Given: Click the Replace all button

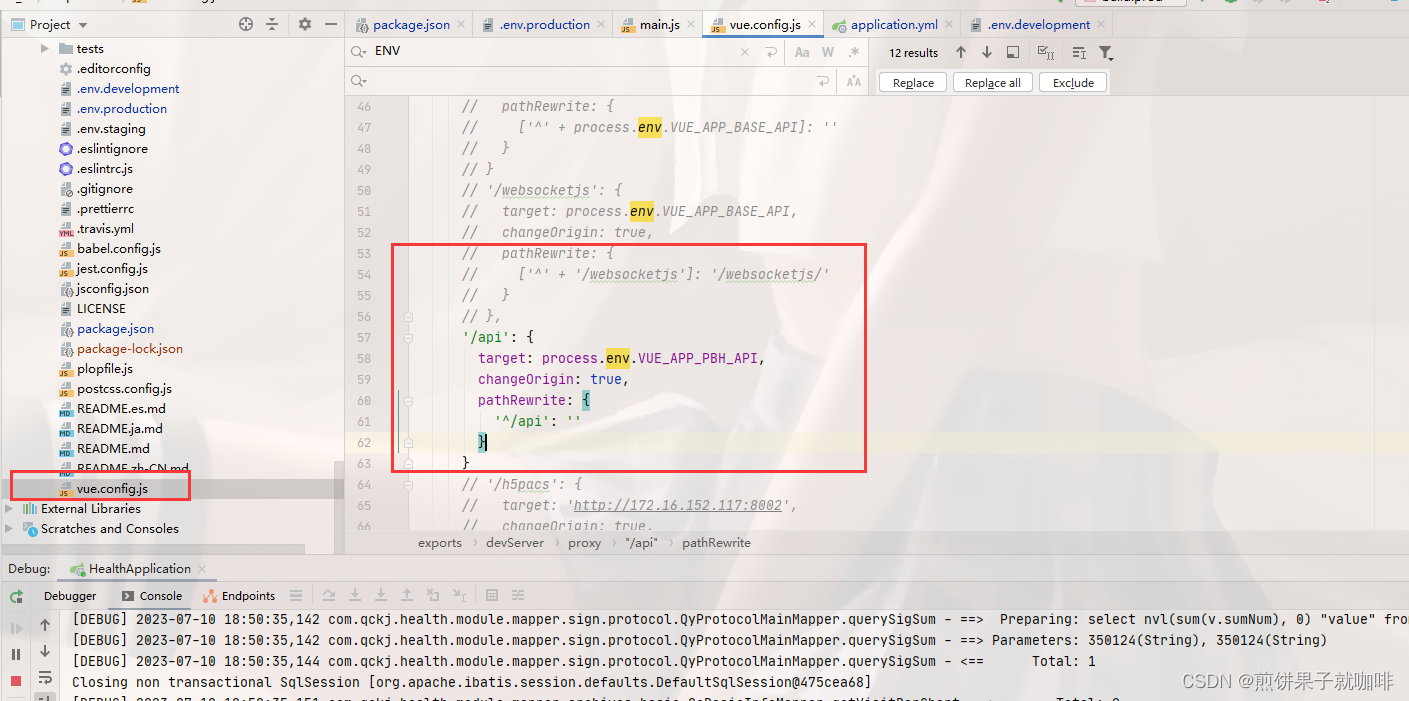Looking at the screenshot, I should [x=993, y=83].
